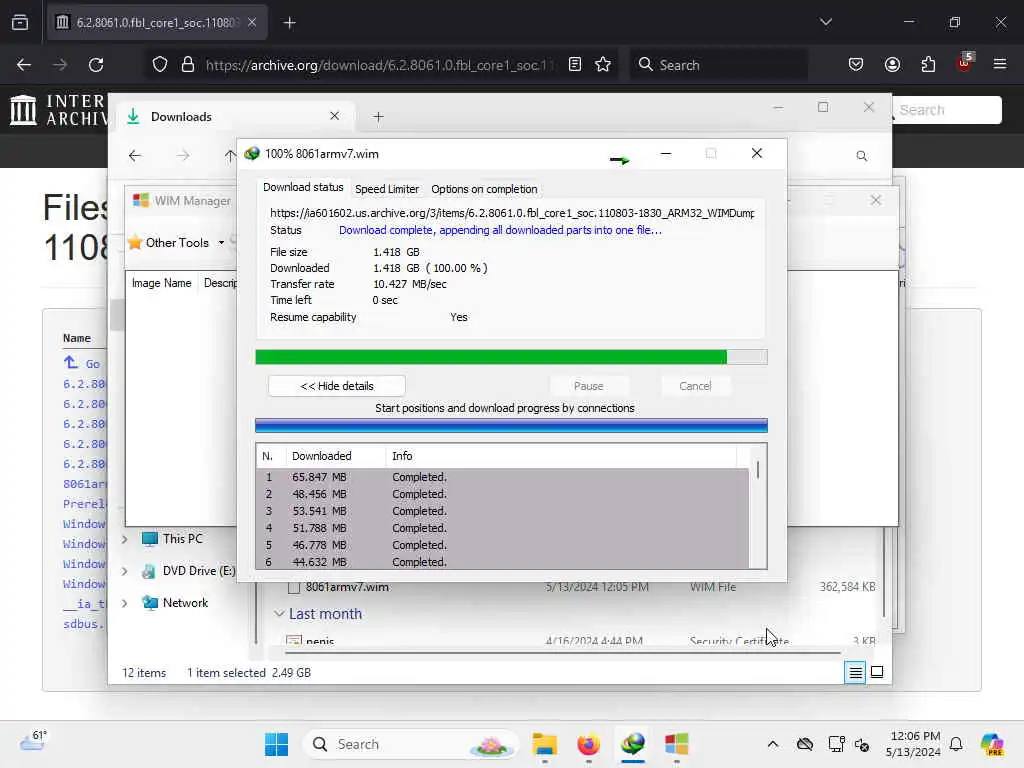This screenshot has height=768, width=1024.
Task: Click the Image Name column header
Action: coord(161,283)
